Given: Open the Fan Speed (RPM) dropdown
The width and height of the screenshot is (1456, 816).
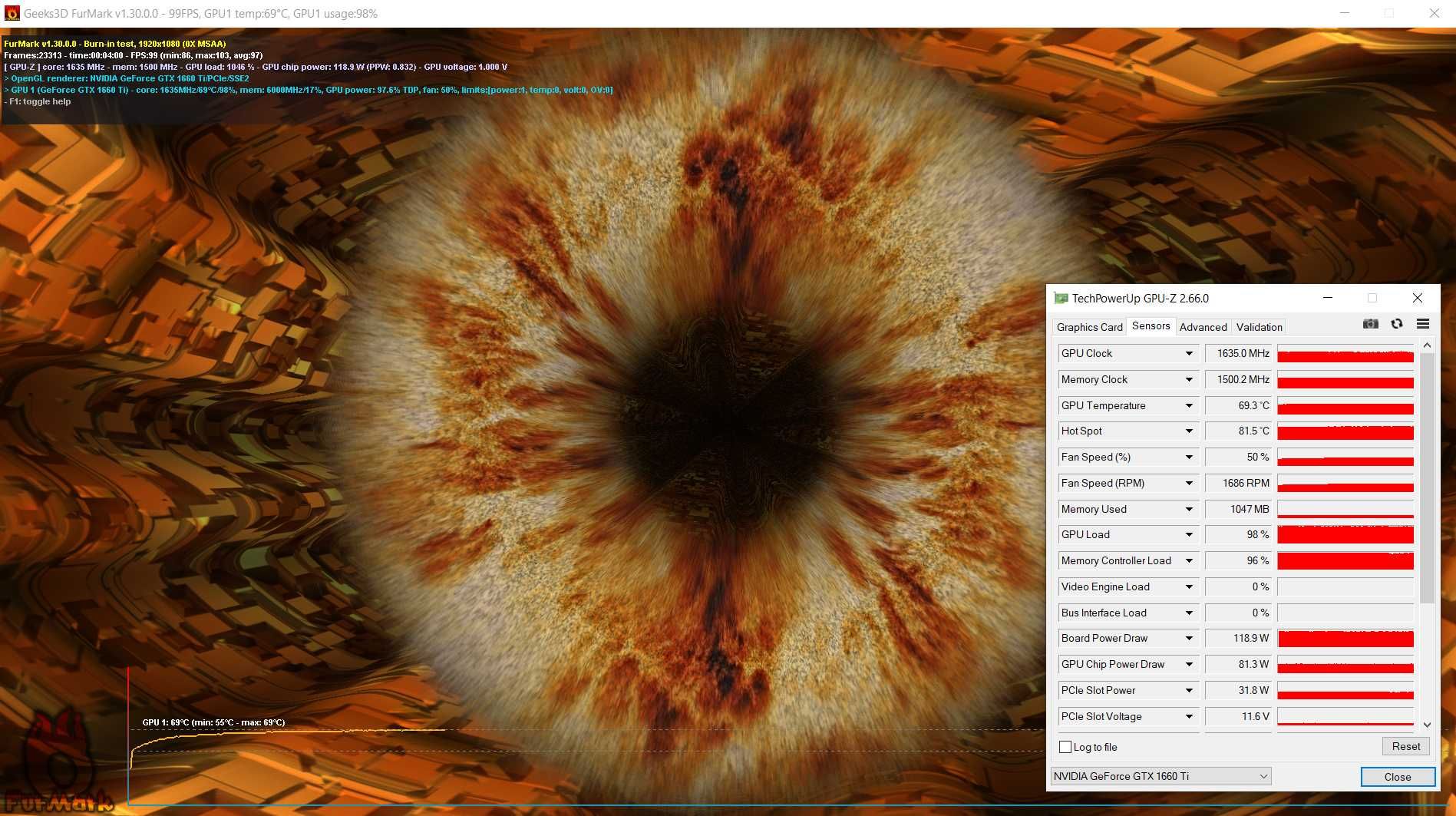Looking at the screenshot, I should pos(1189,483).
